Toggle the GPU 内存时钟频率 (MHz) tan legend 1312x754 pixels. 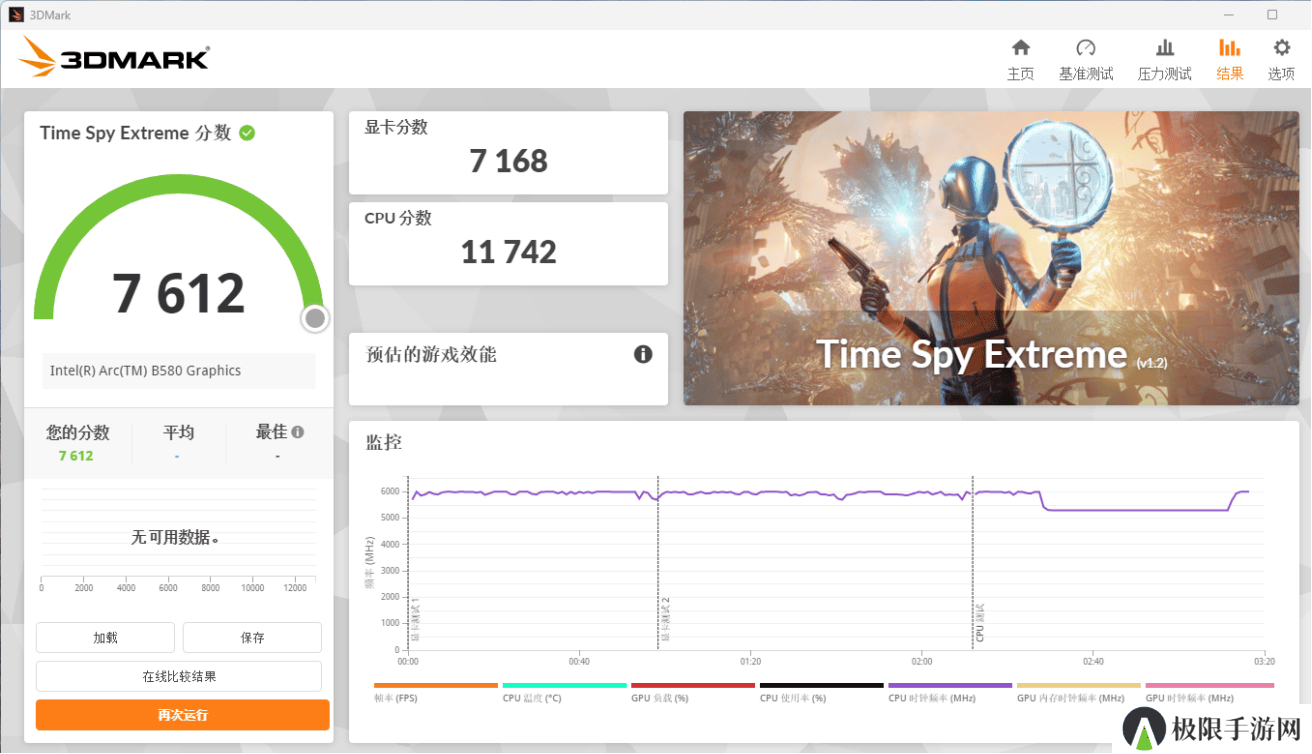pyautogui.click(x=1078, y=692)
